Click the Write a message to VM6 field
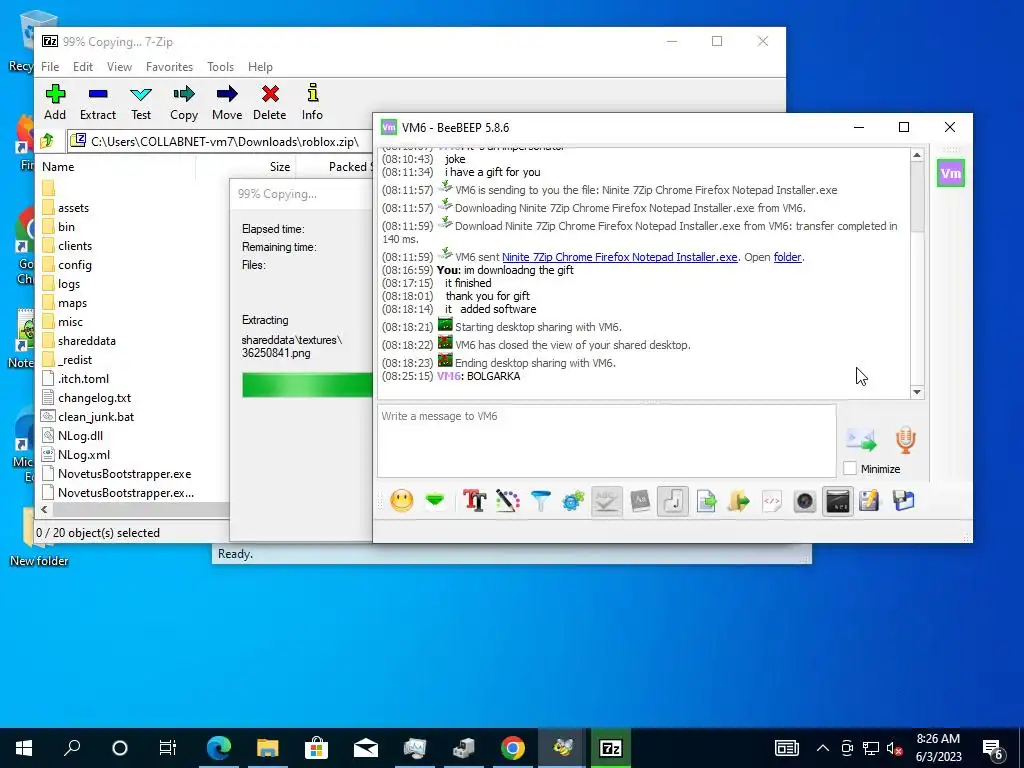The height and width of the screenshot is (768, 1024). click(607, 441)
